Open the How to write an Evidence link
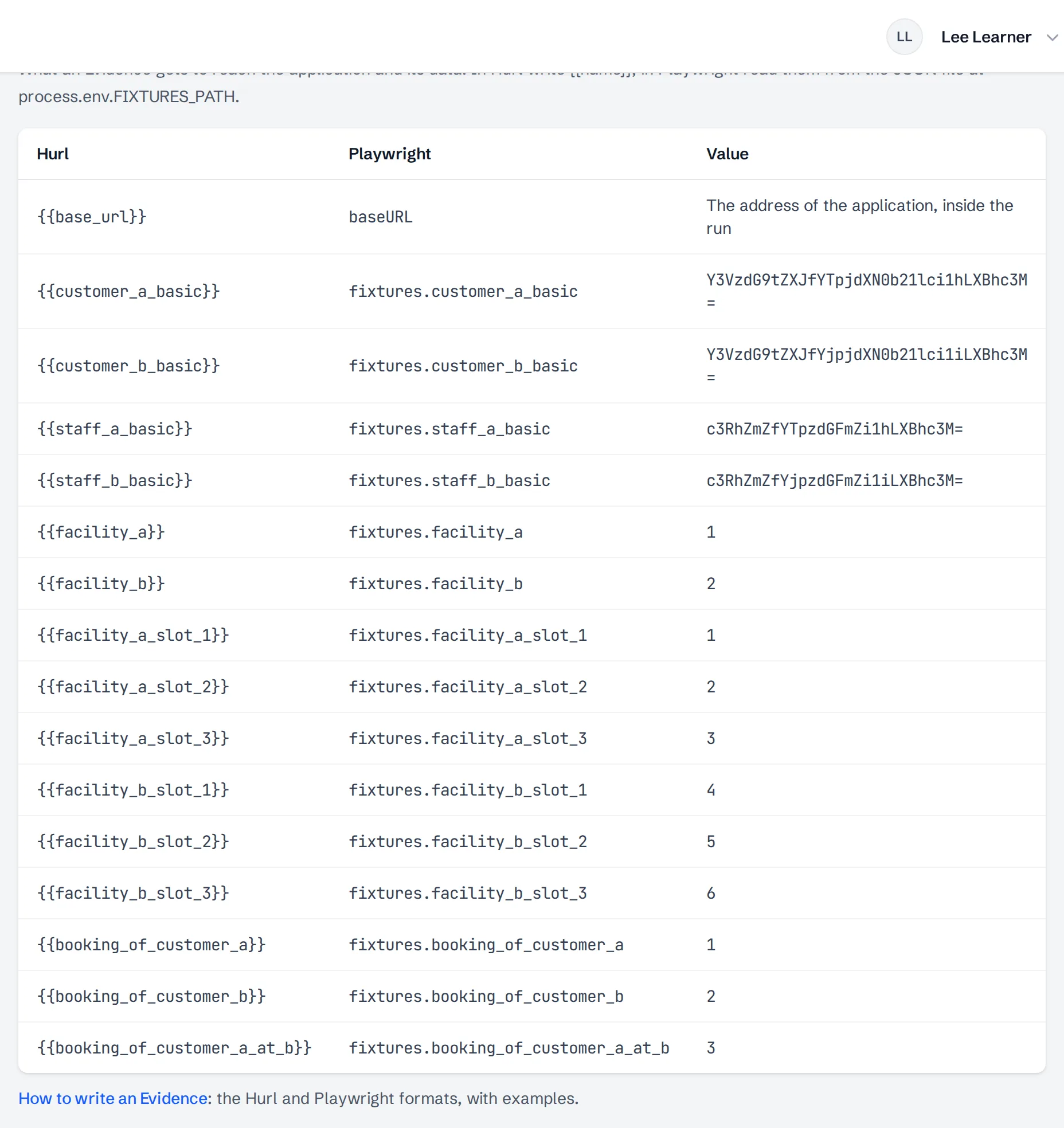 (113, 1098)
